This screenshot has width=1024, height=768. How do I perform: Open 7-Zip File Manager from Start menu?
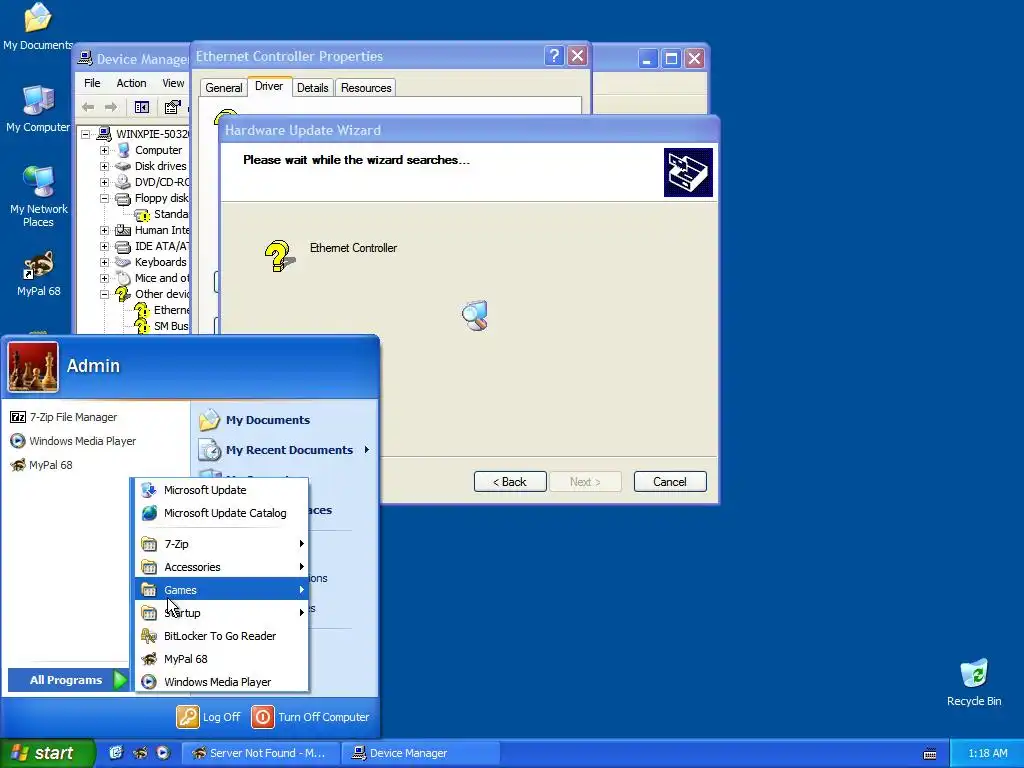coord(64,417)
